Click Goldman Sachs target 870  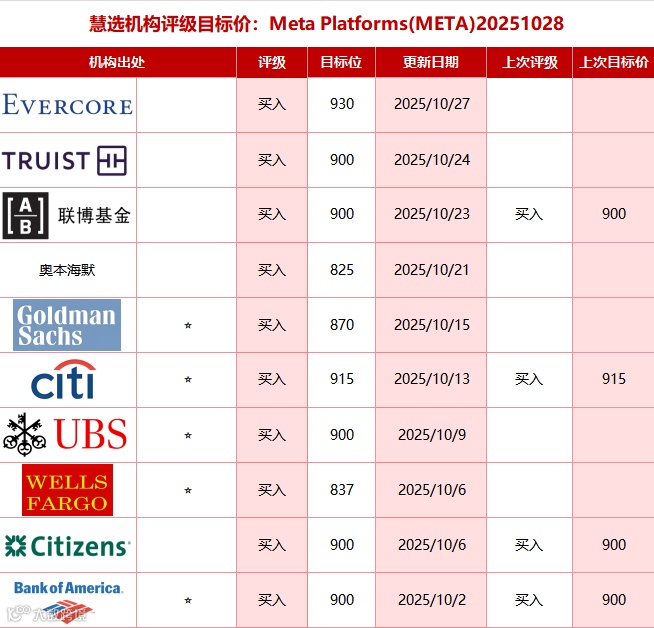click(342, 325)
